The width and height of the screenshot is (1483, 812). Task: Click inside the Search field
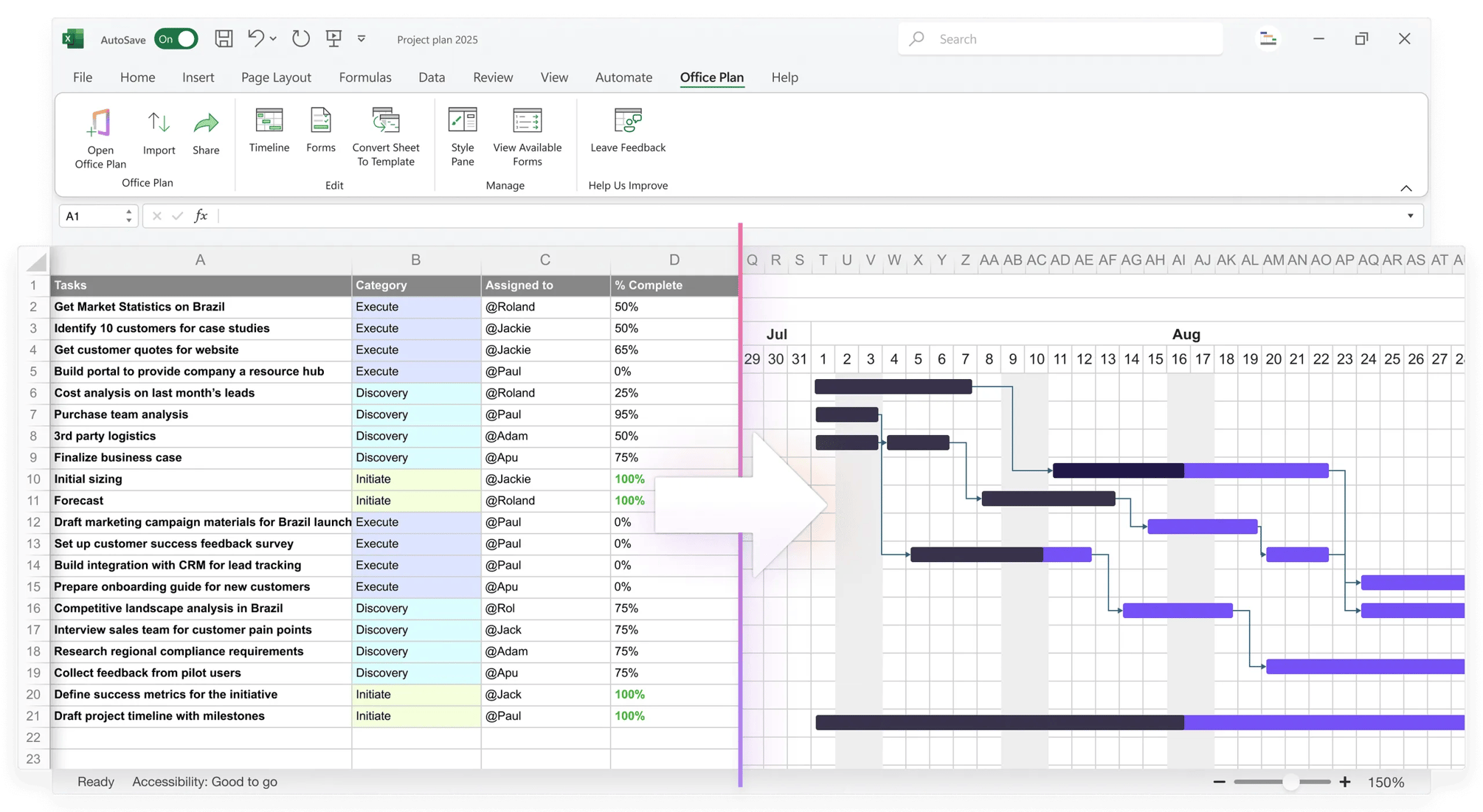pos(1059,38)
